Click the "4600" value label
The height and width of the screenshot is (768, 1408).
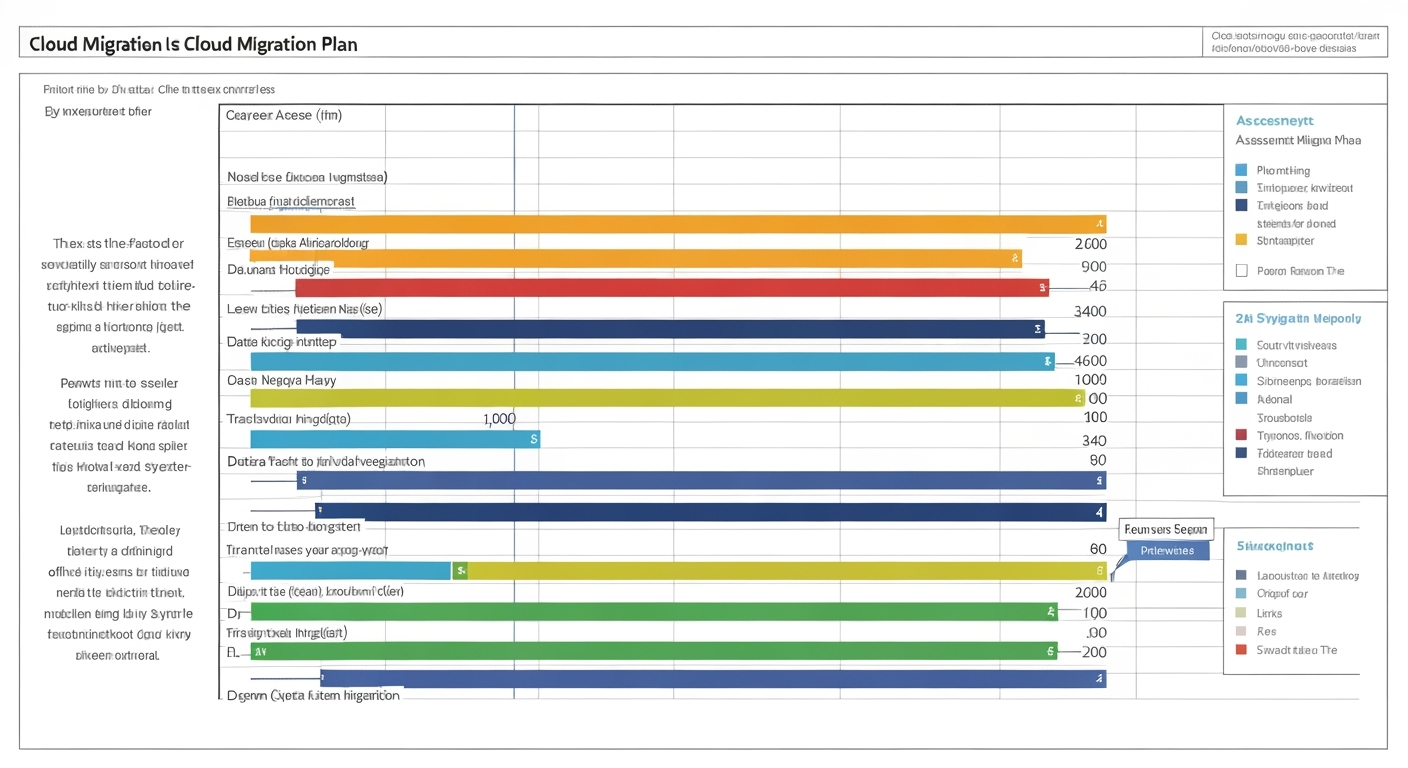click(1090, 361)
